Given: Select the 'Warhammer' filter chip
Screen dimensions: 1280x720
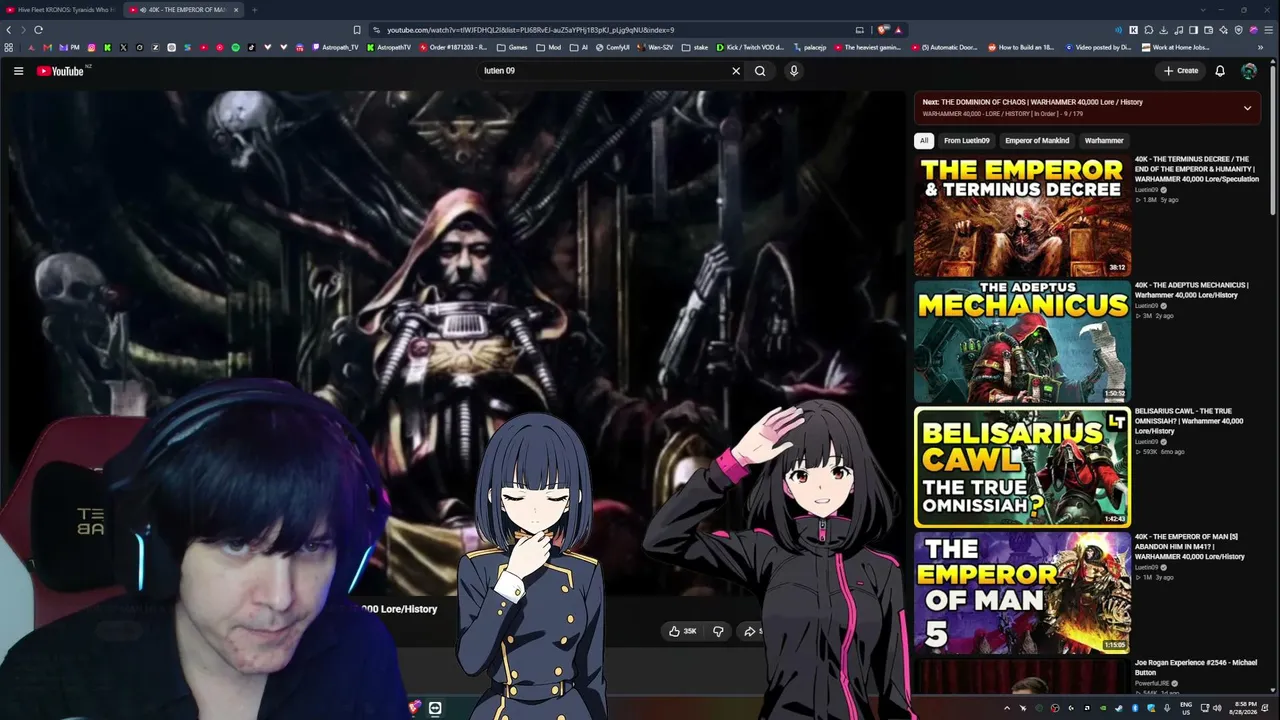Looking at the screenshot, I should pos(1104,141).
